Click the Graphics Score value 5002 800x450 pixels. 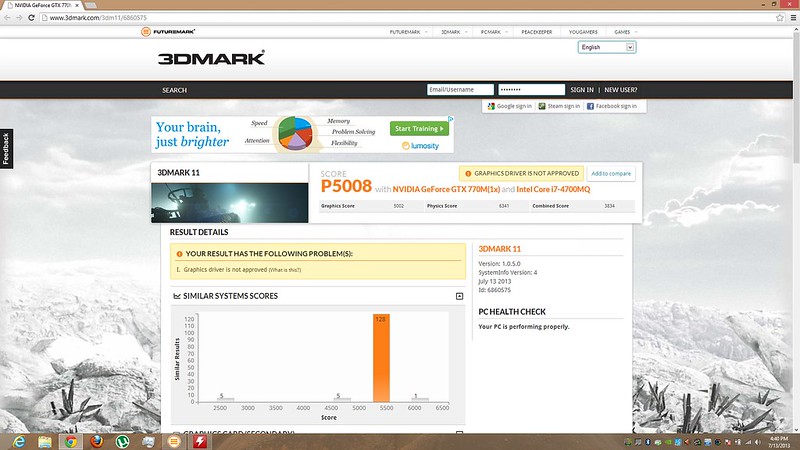[398, 206]
